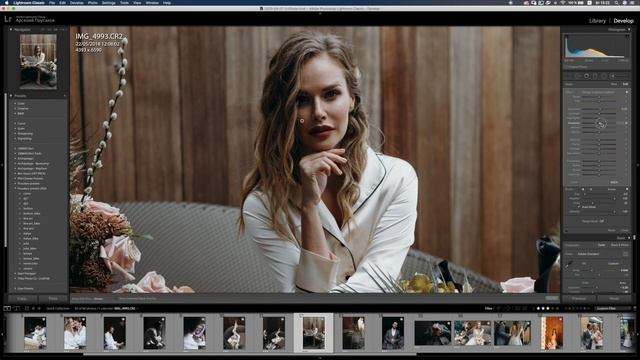Open the Tools menu
Viewport: 640px width, 360px height.
(x=124, y=3)
